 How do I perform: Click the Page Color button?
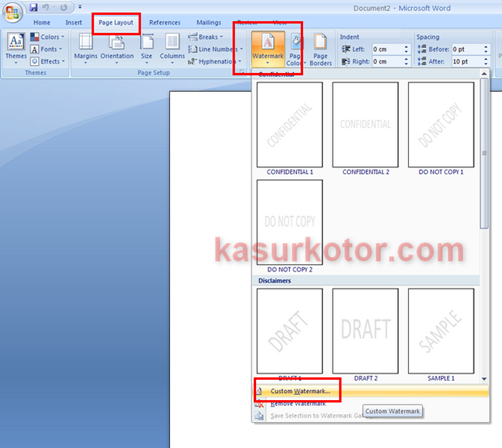295,49
